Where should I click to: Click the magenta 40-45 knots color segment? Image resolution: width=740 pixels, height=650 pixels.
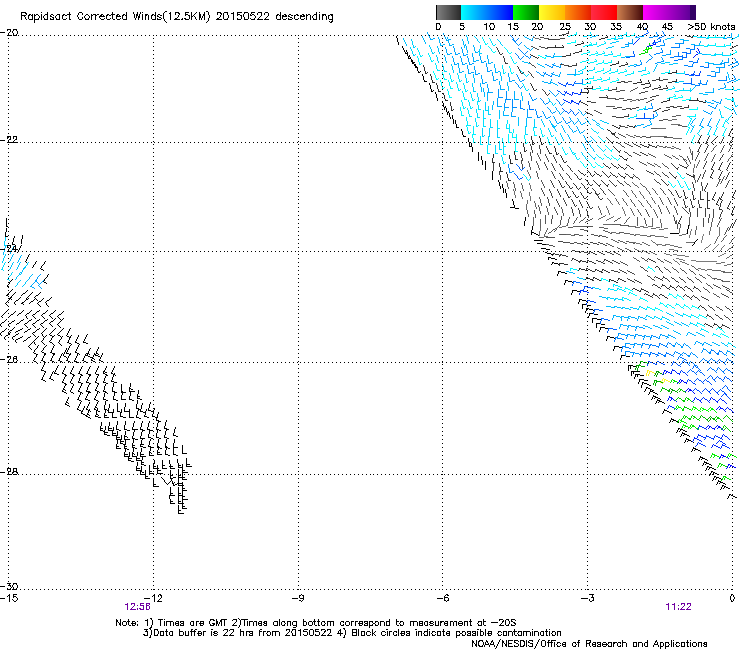(x=656, y=12)
